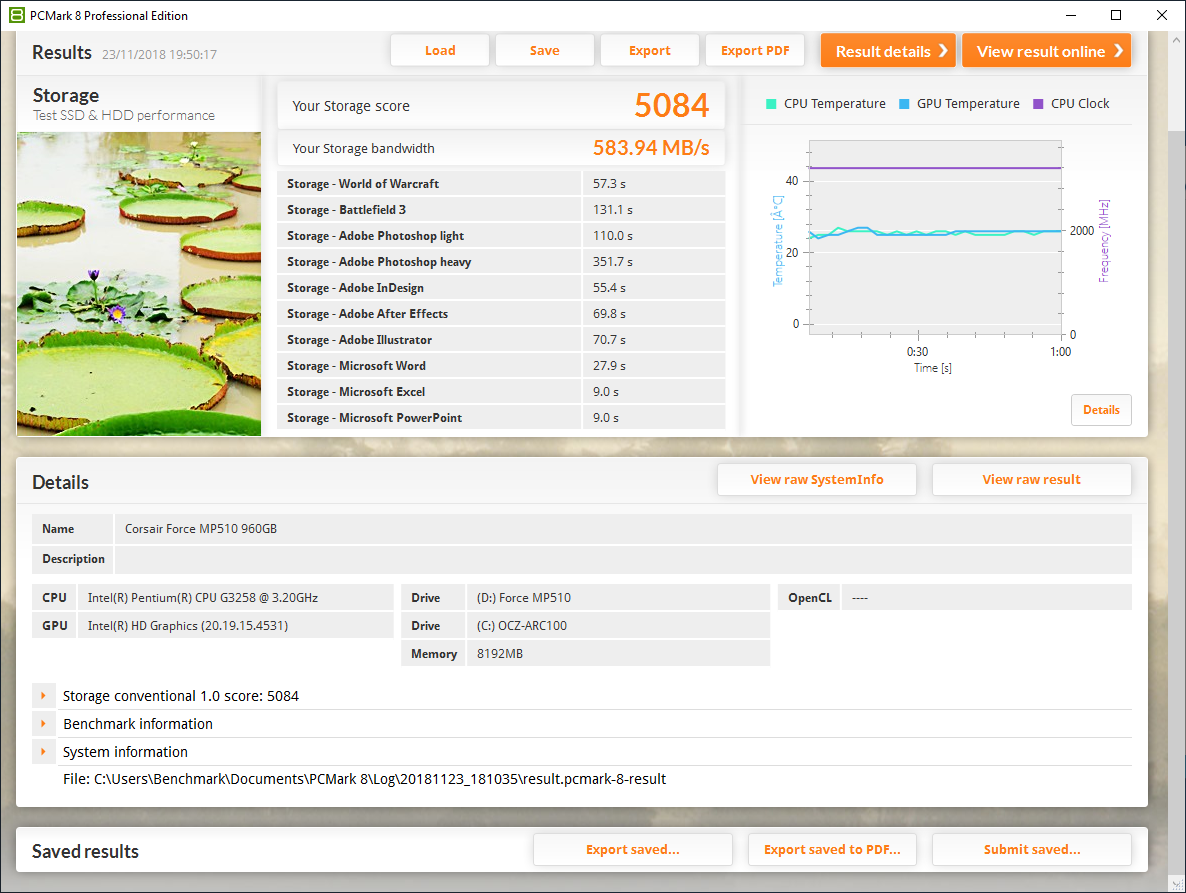Expand Storage conventional 1.0 score section
Image resolution: width=1186 pixels, height=893 pixels.
pos(43,696)
